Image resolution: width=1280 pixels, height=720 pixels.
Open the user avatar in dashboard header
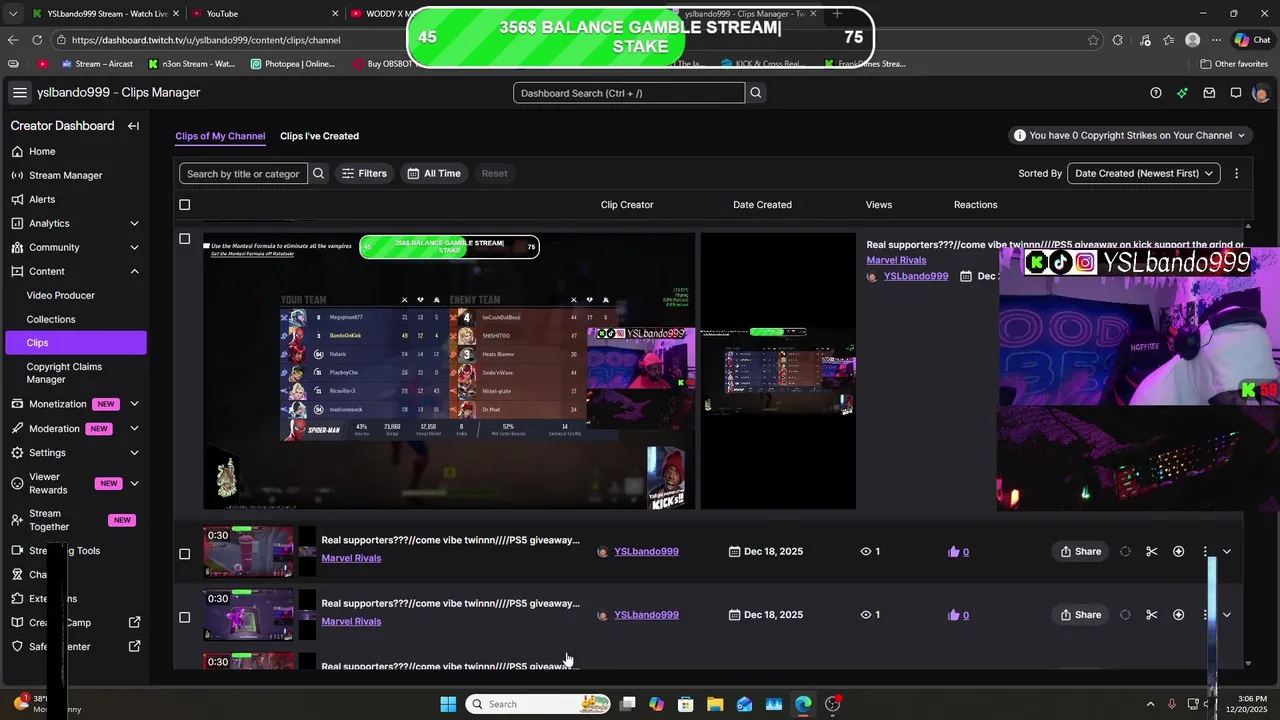tap(1261, 93)
